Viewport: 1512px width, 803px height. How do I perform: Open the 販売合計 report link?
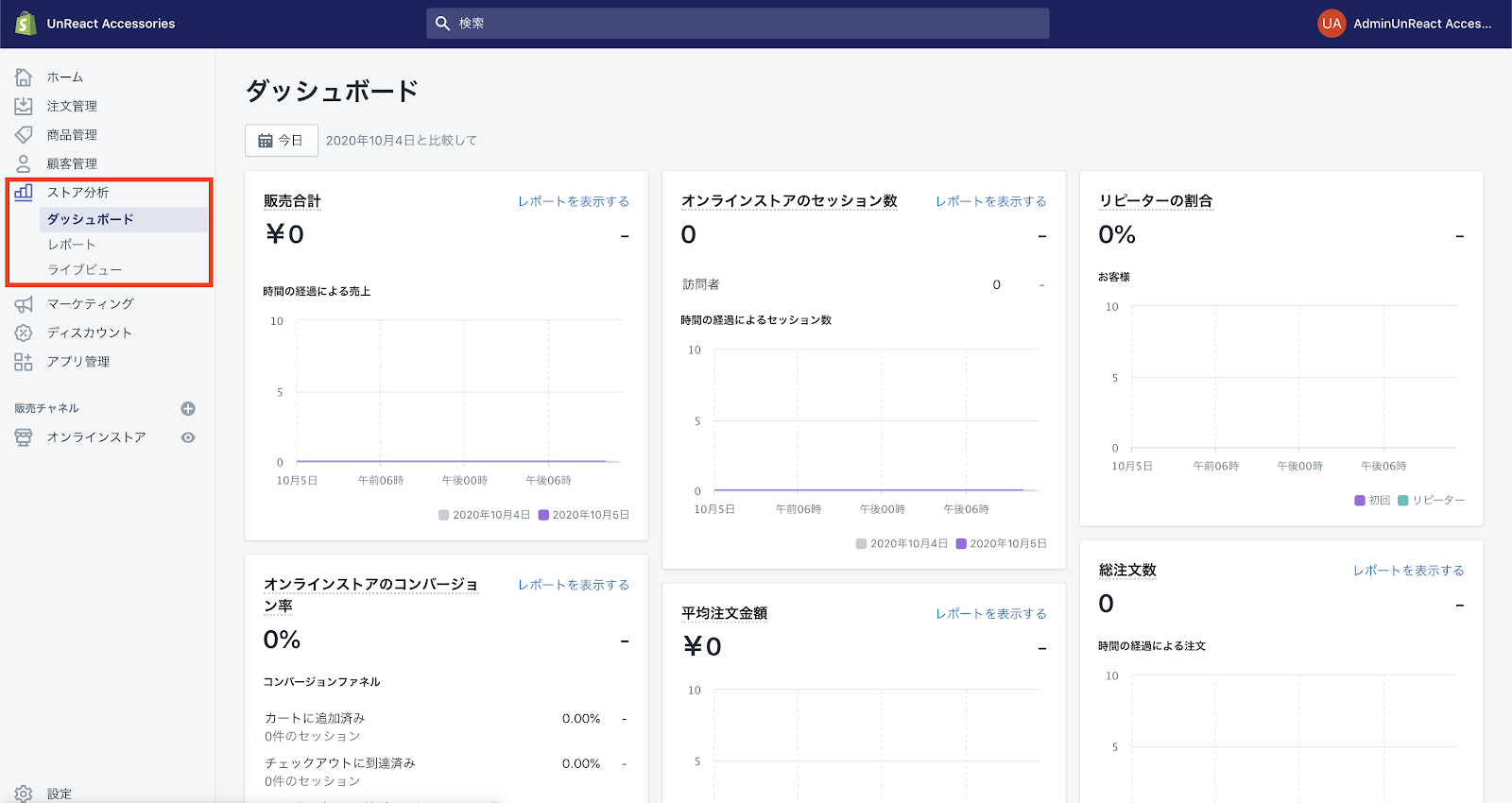coord(573,201)
